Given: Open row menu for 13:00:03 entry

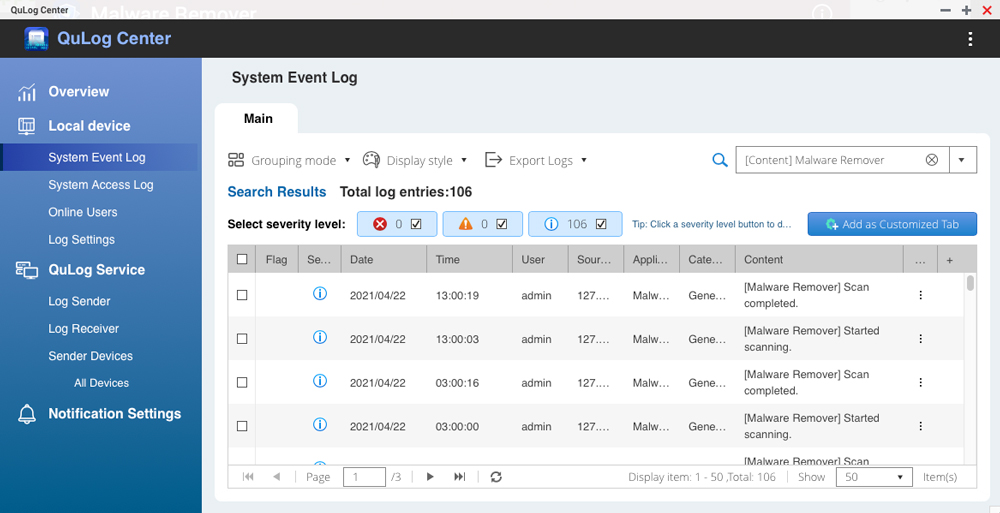Looking at the screenshot, I should tap(920, 339).
